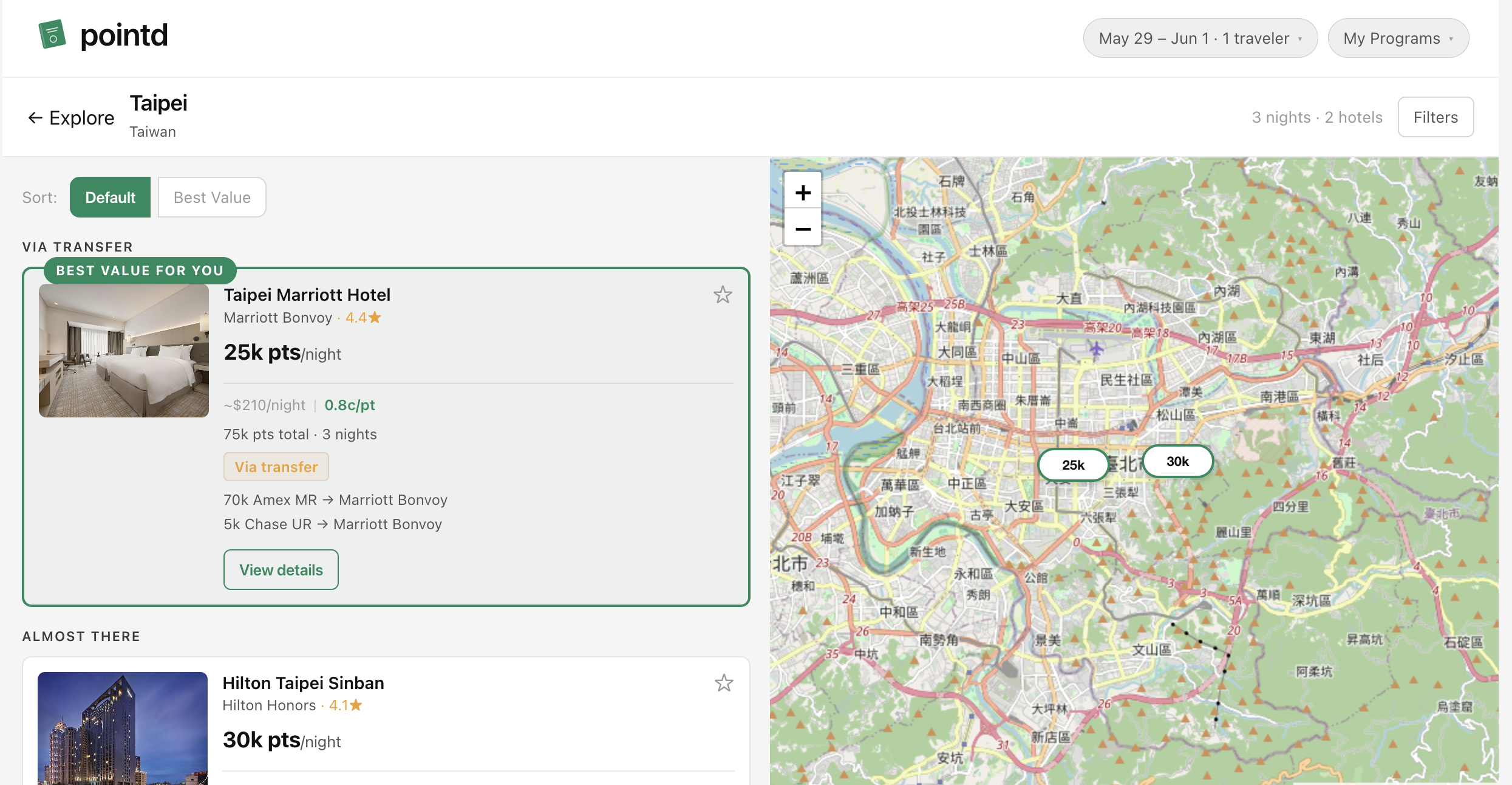Click the 5k Chase UR transfer line

point(333,524)
